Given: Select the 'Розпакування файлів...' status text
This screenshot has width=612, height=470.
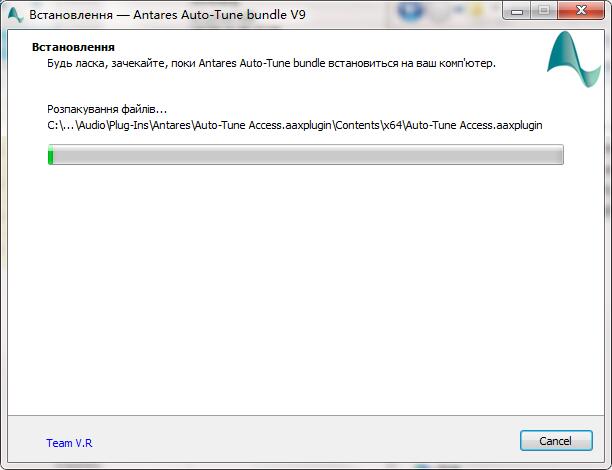Looking at the screenshot, I should point(107,109).
